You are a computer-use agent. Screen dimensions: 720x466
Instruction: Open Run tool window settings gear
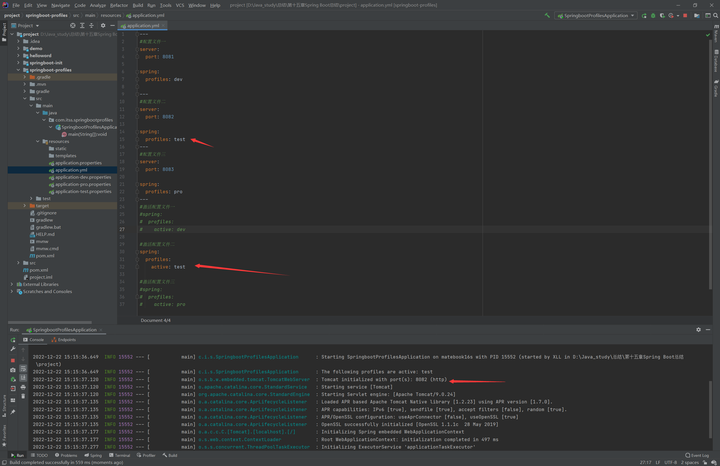(698, 329)
